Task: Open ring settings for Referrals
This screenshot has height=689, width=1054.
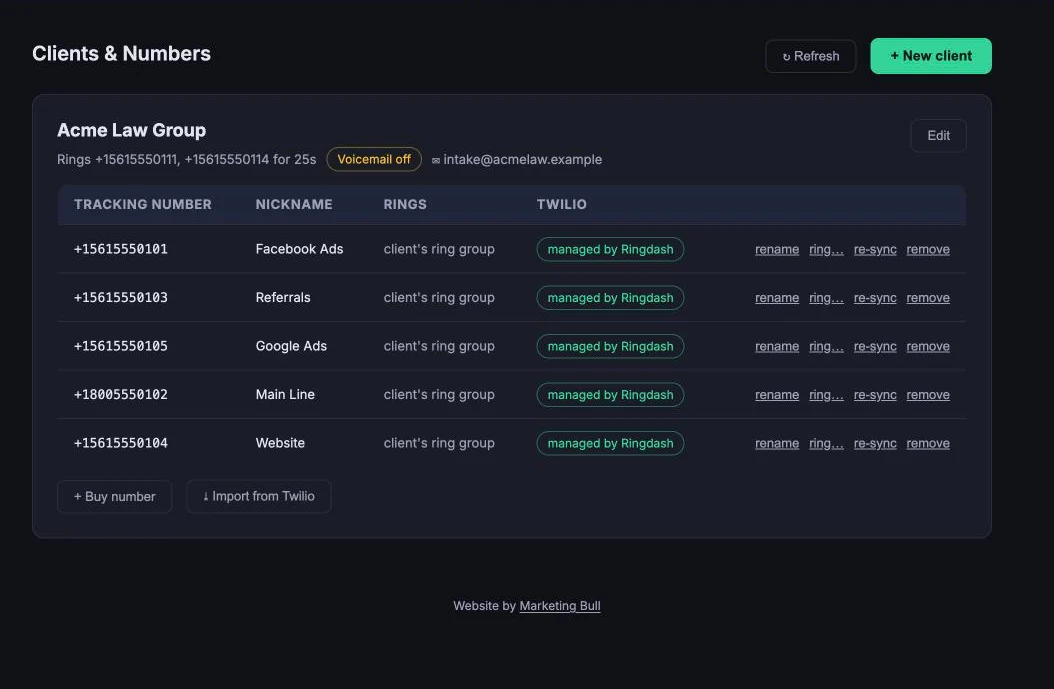Action: click(x=826, y=298)
